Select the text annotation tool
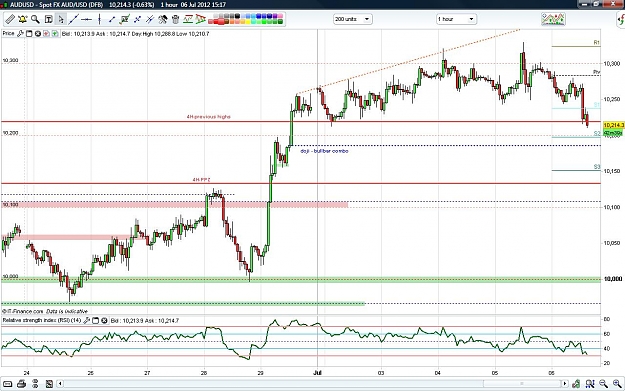 click(x=49, y=19)
